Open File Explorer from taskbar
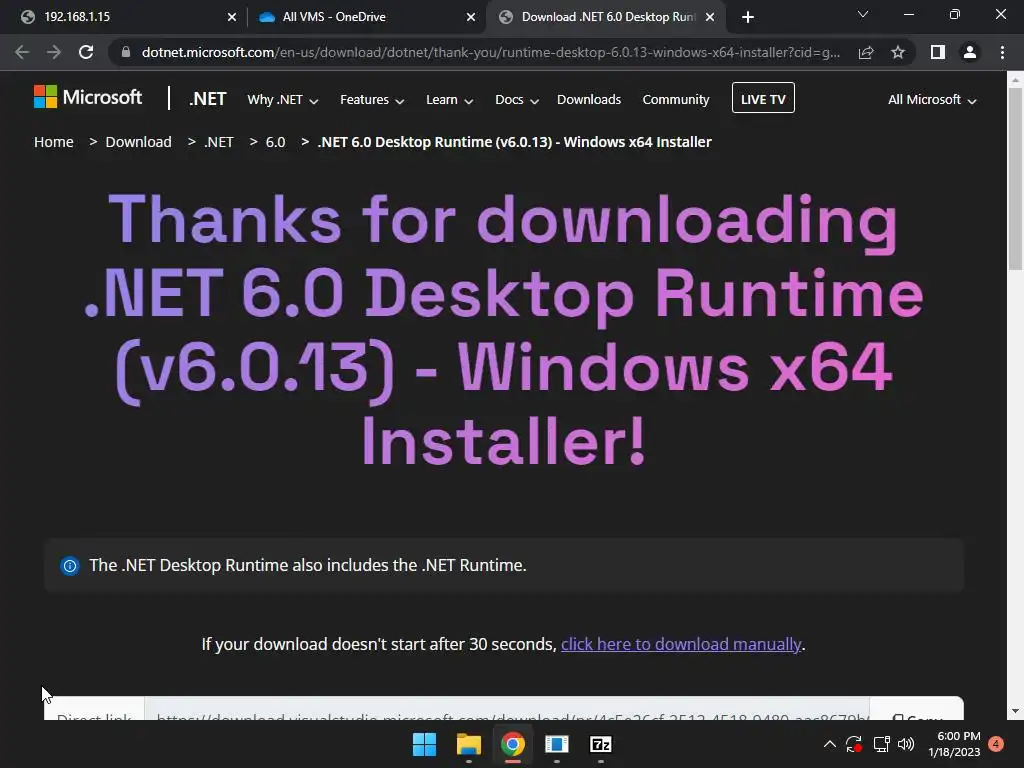 pos(469,744)
